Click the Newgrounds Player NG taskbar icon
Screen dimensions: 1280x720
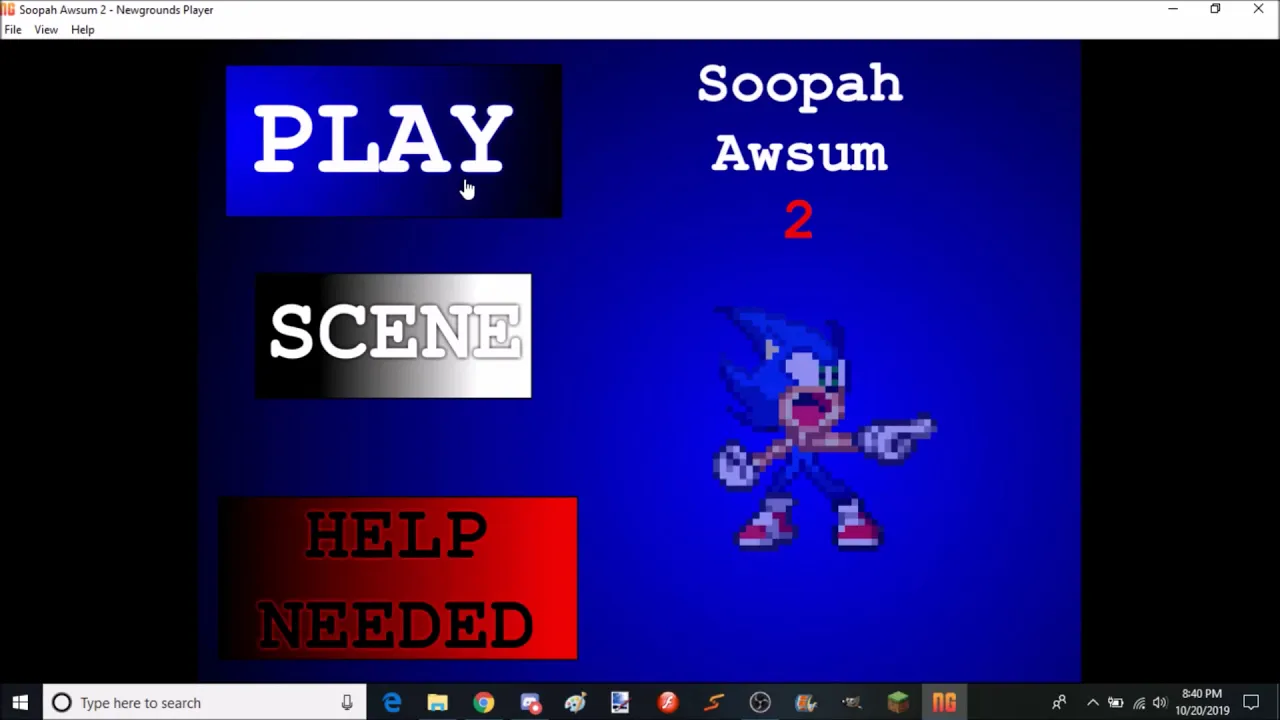944,703
